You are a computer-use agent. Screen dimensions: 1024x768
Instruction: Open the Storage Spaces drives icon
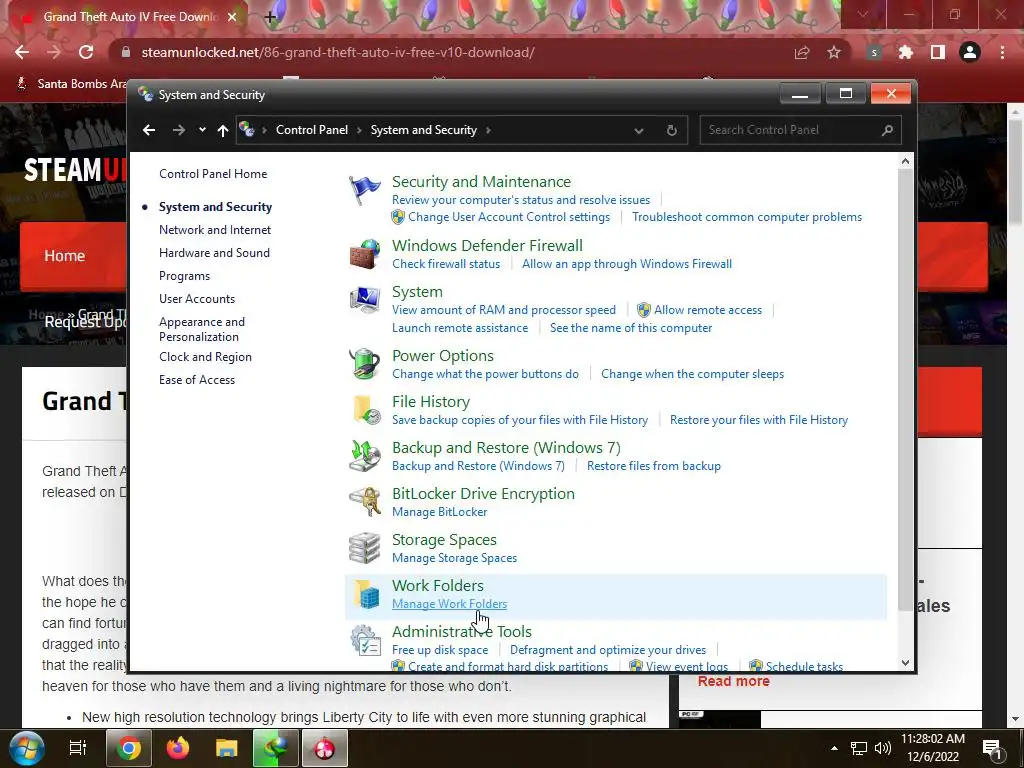click(x=364, y=548)
